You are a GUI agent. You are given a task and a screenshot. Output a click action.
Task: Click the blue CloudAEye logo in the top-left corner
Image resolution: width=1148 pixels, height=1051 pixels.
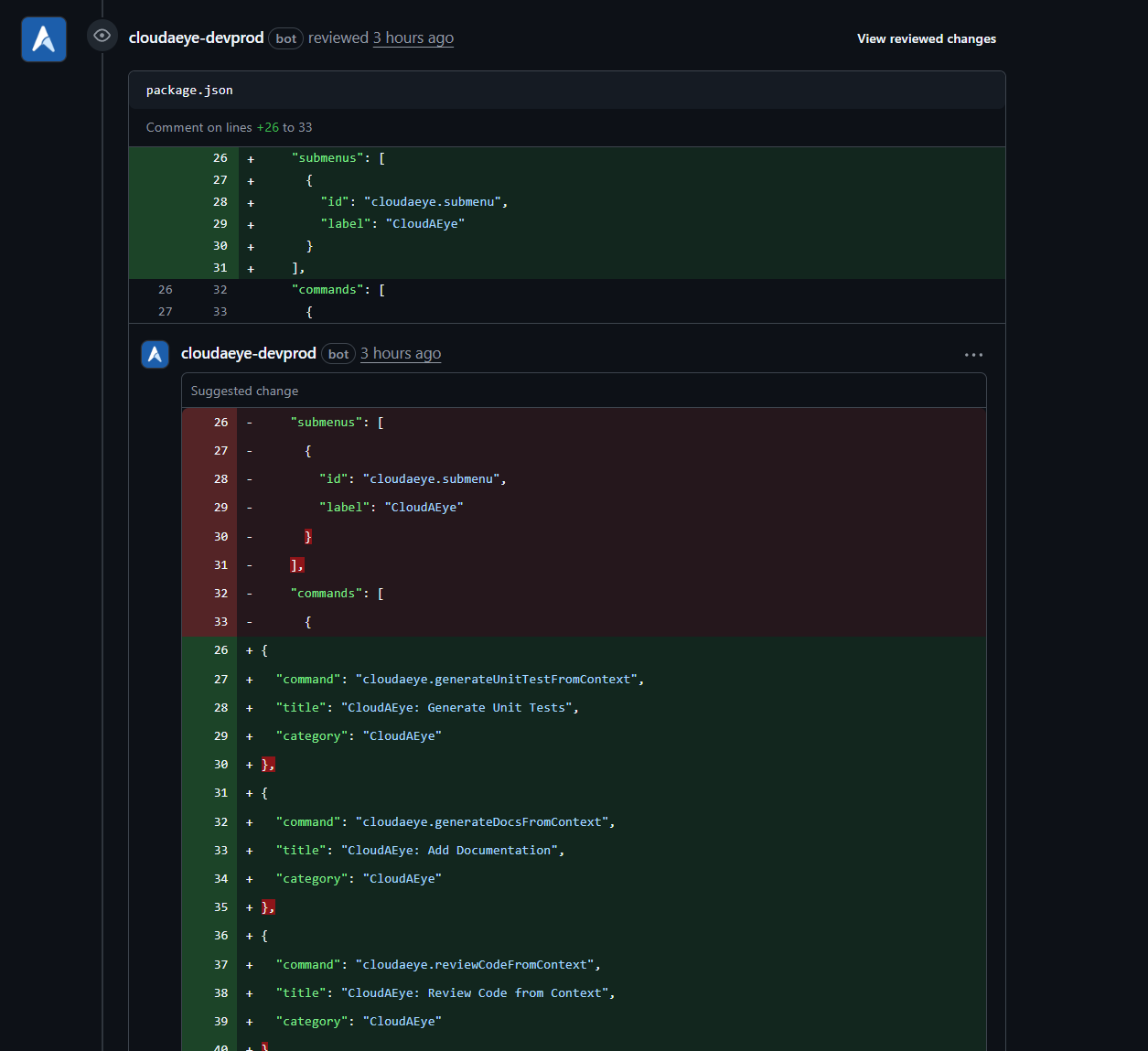click(43, 37)
